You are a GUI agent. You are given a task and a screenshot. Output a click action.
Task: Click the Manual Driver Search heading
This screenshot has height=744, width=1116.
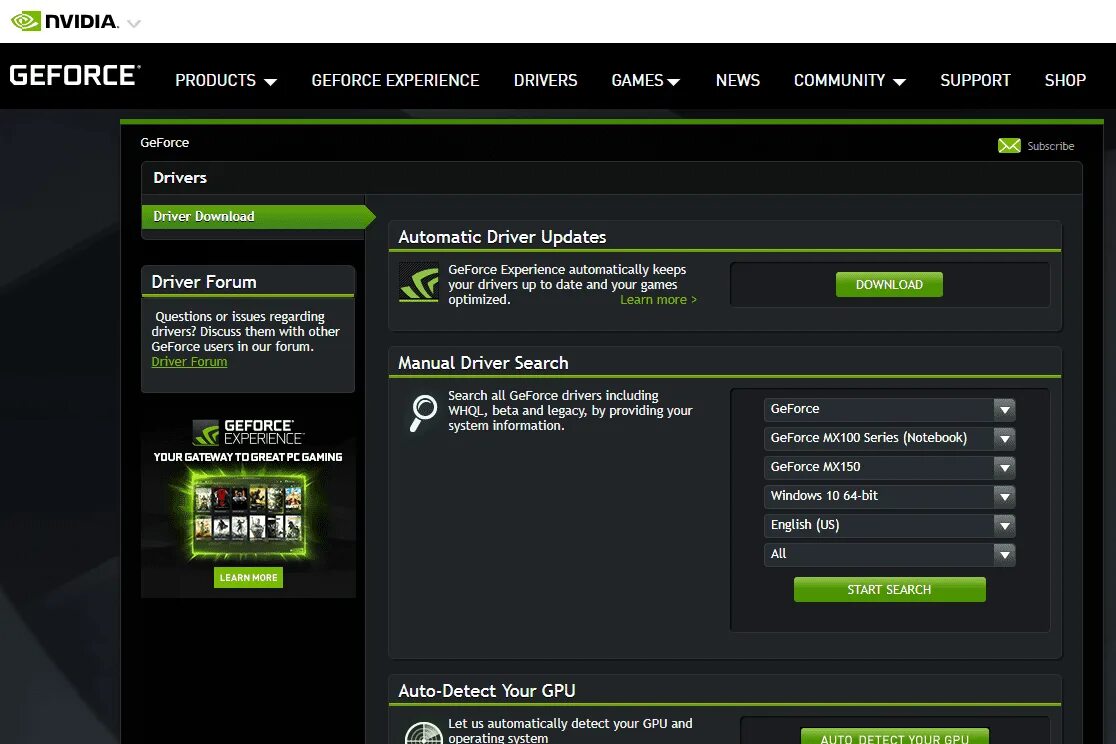(483, 363)
